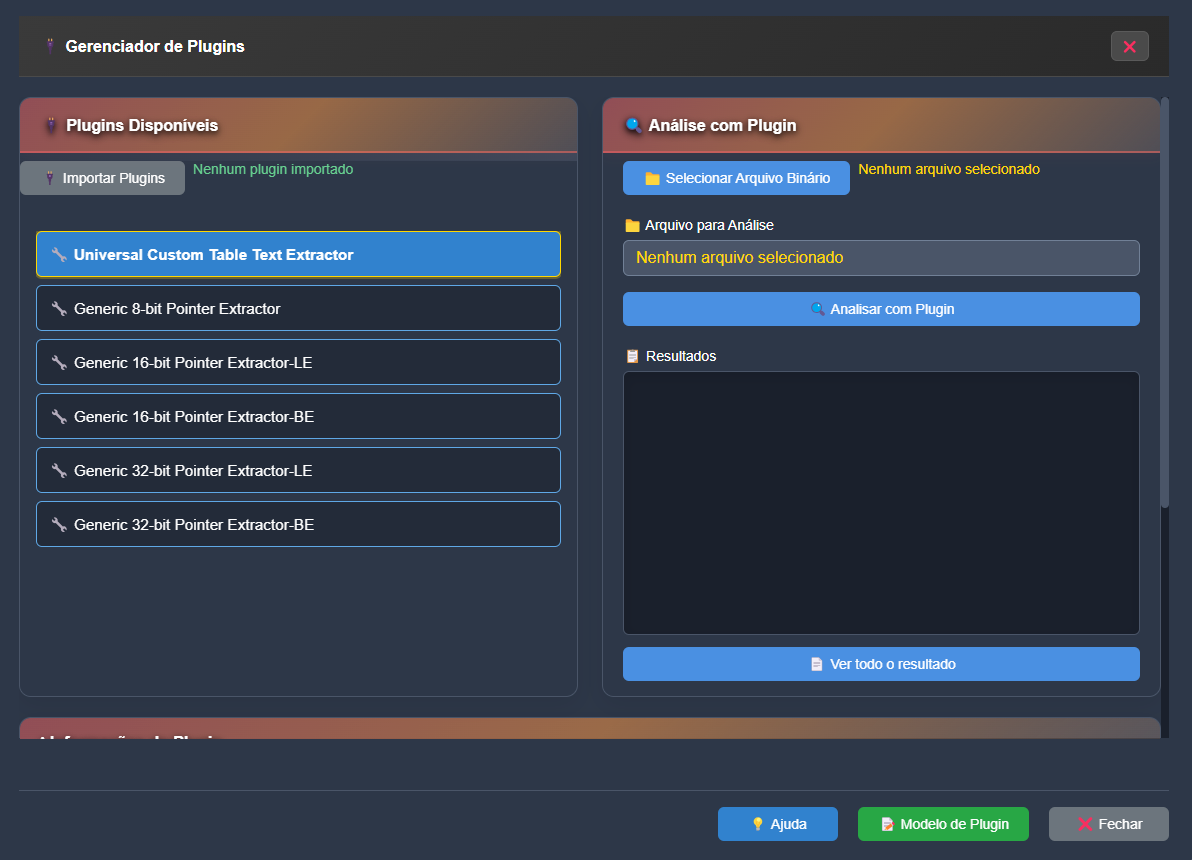The image size is (1192, 860).
Task: Click the folder icon on Selecionar Arquivo Binário
Action: [652, 178]
